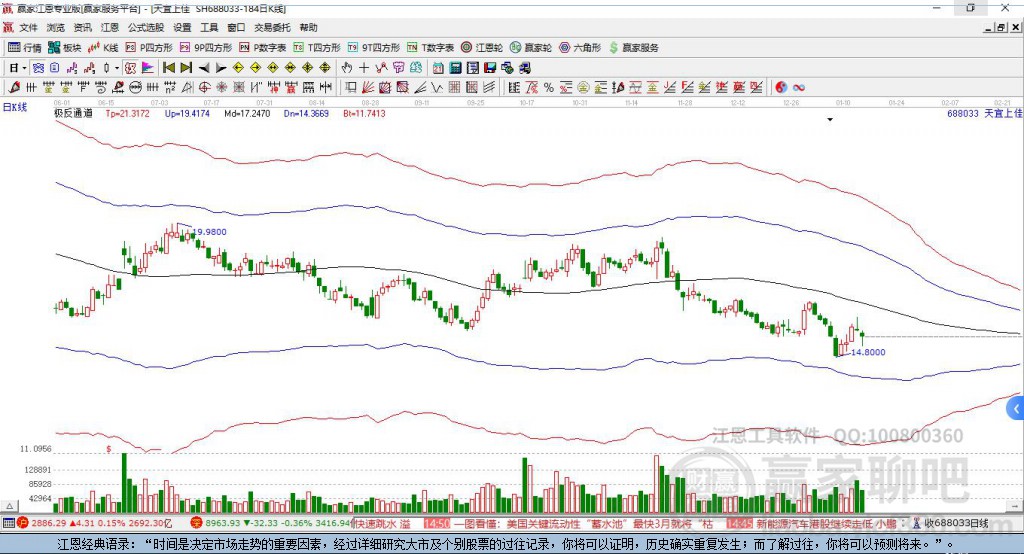Open the calendar icon in toolbar

pyautogui.click(x=438, y=68)
